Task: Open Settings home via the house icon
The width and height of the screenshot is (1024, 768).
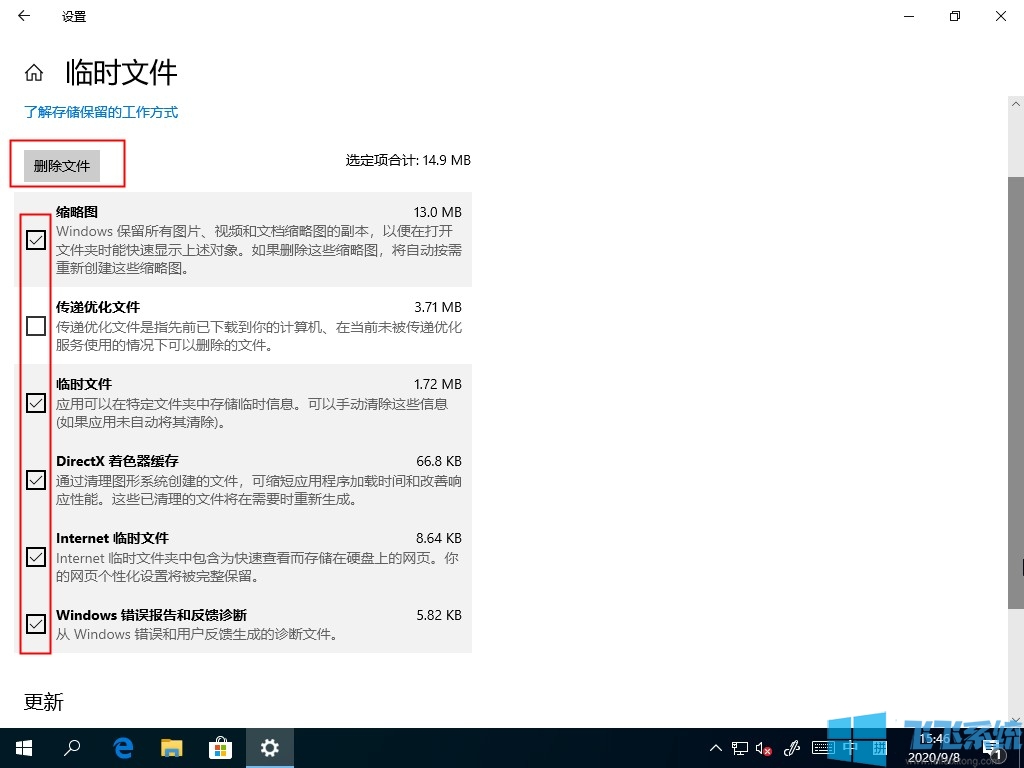Action: tap(33, 71)
